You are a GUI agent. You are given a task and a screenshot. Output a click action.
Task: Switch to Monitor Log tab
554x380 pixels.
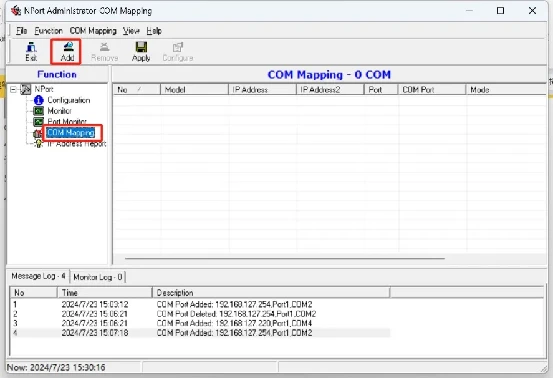(98, 277)
